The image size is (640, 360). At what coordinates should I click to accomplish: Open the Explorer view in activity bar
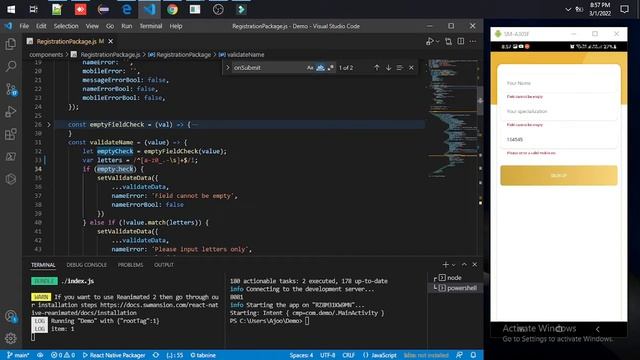point(11,44)
